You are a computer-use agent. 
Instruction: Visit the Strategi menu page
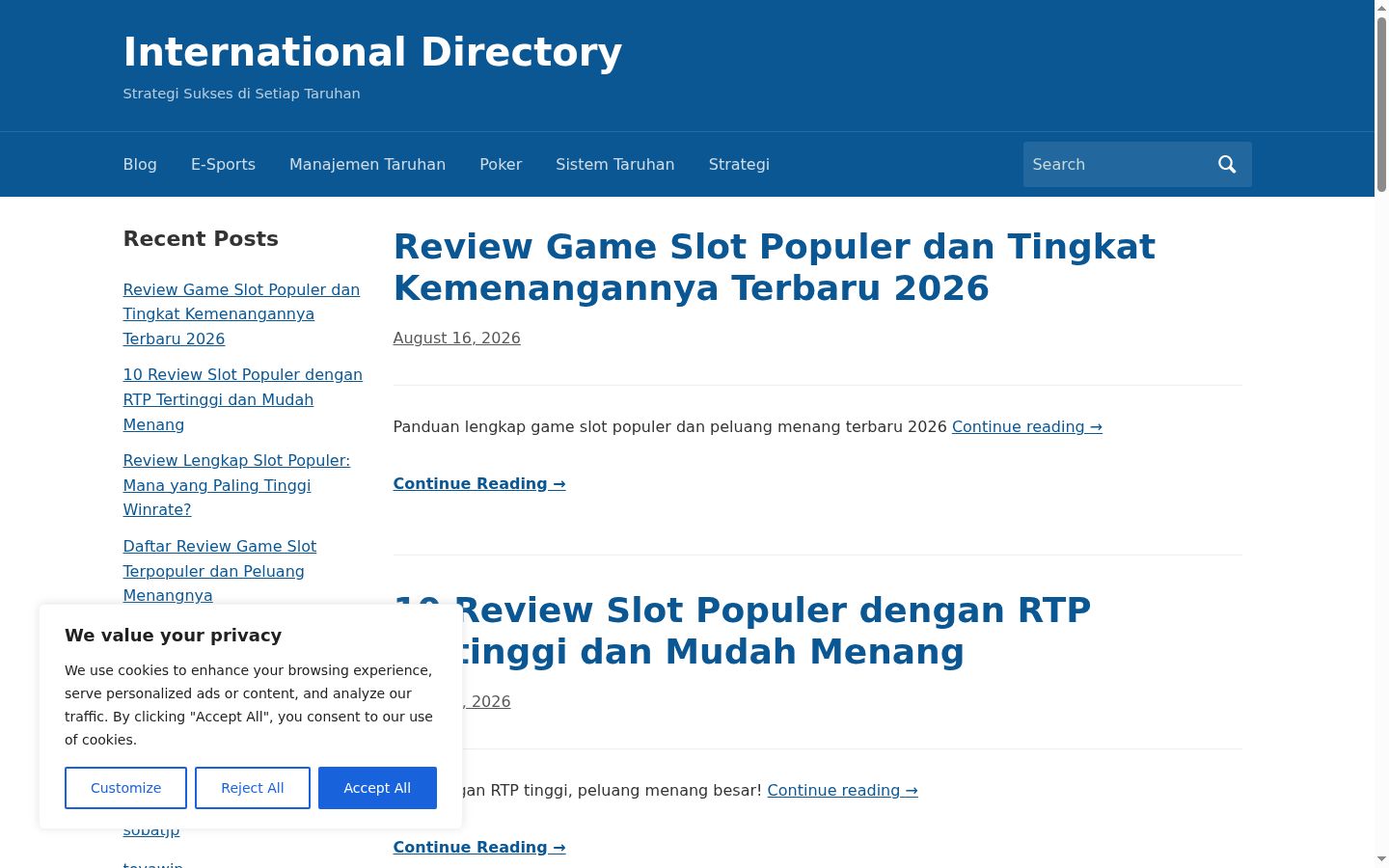coord(739,164)
